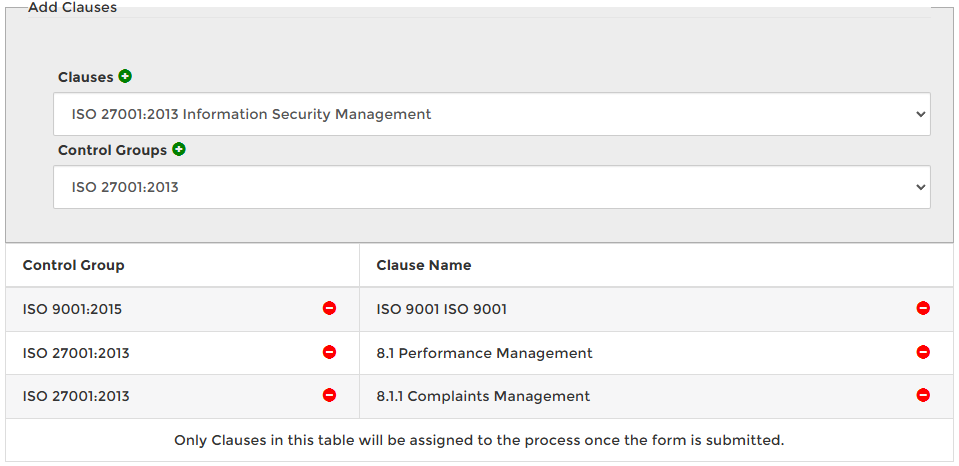Delete the ISO 9001 ISO 9001 clause

coord(923,308)
